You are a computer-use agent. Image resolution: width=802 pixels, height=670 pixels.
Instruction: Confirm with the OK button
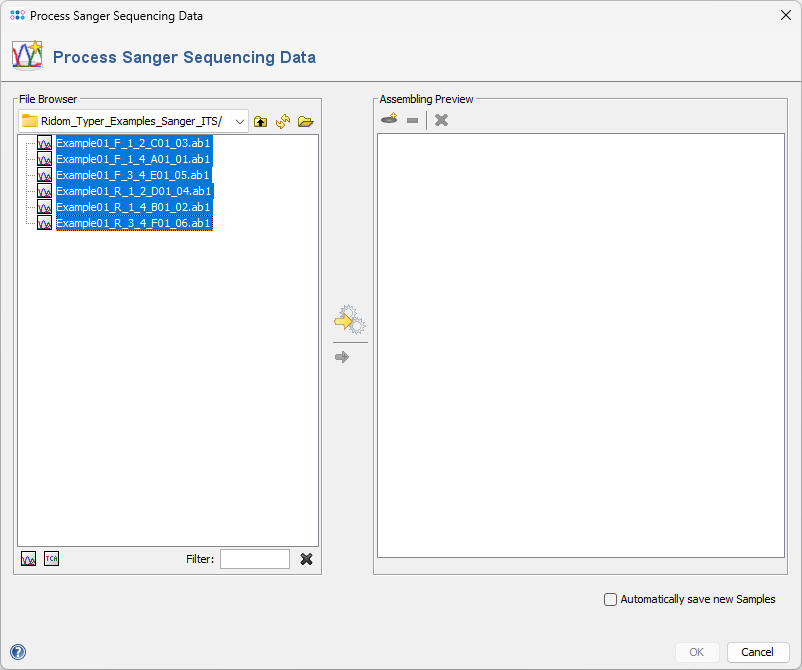pos(697,652)
